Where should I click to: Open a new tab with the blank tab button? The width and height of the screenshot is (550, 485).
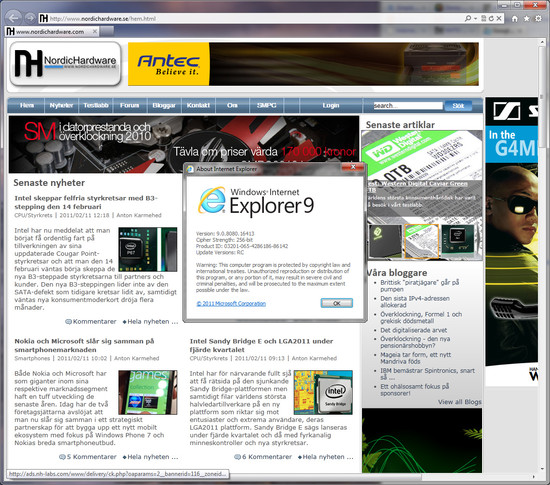107,32
